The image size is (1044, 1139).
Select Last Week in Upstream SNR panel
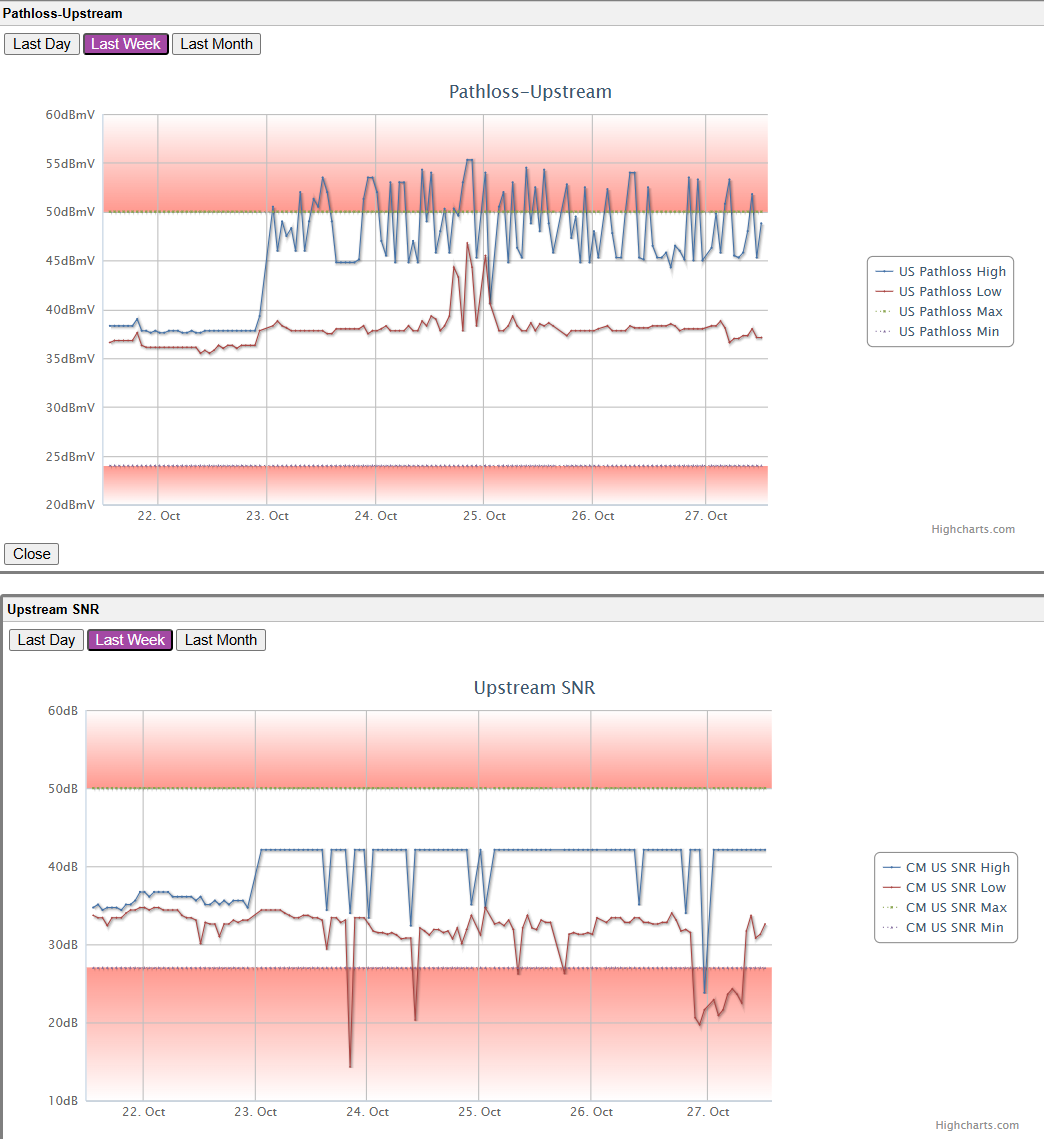click(130, 640)
